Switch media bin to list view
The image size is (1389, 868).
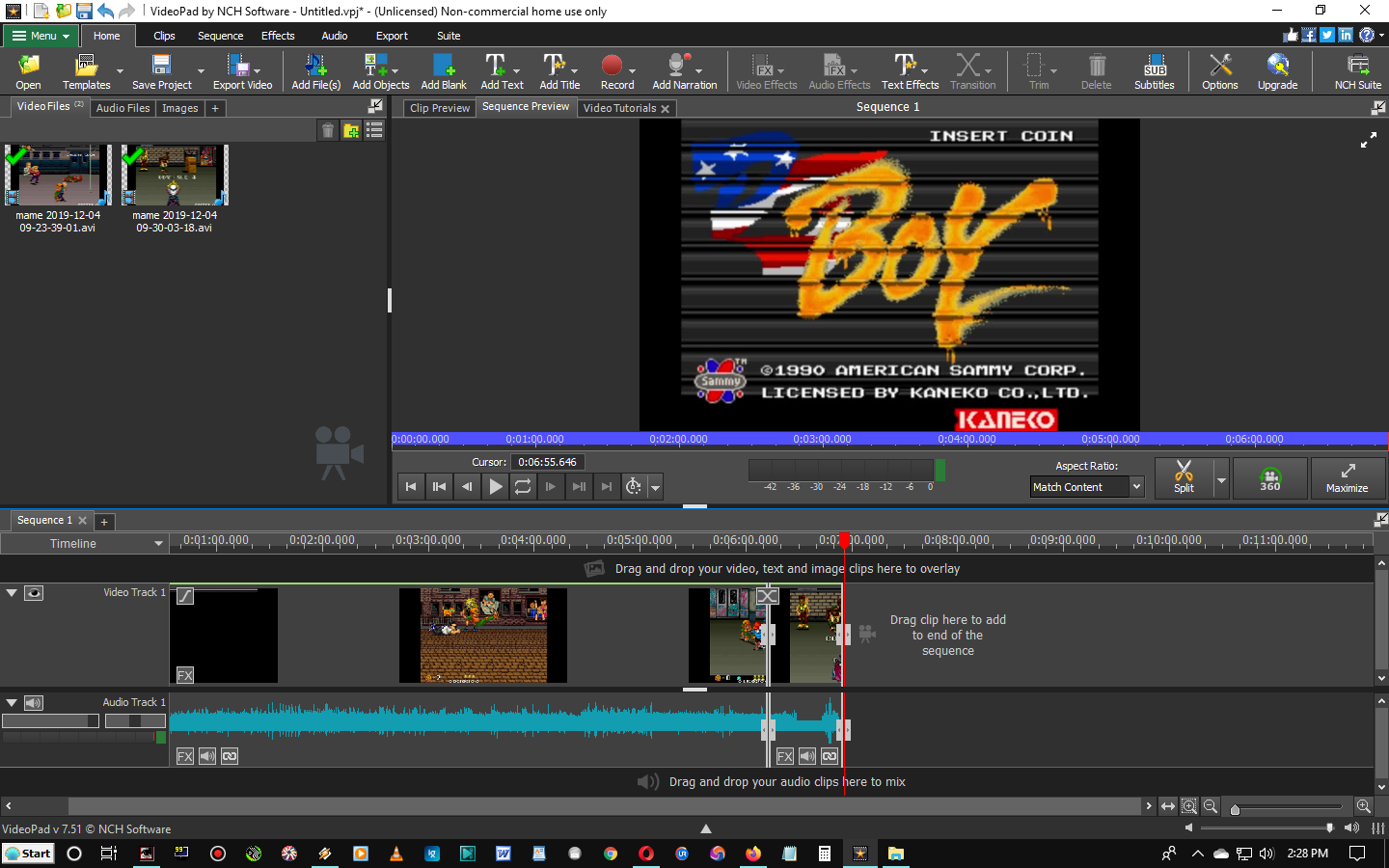[x=374, y=130]
